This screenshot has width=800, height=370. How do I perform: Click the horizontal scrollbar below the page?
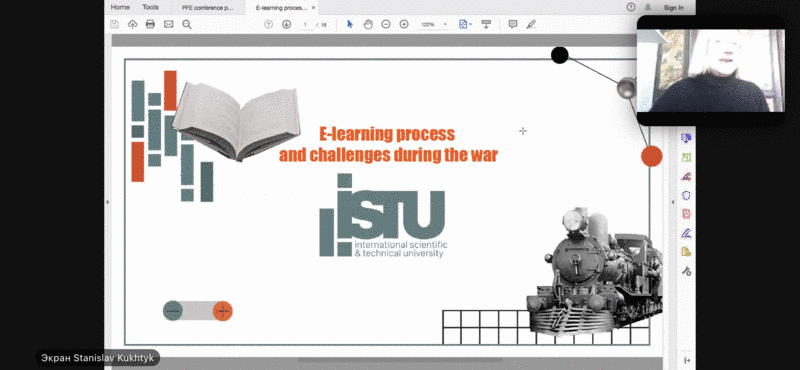tap(399, 360)
